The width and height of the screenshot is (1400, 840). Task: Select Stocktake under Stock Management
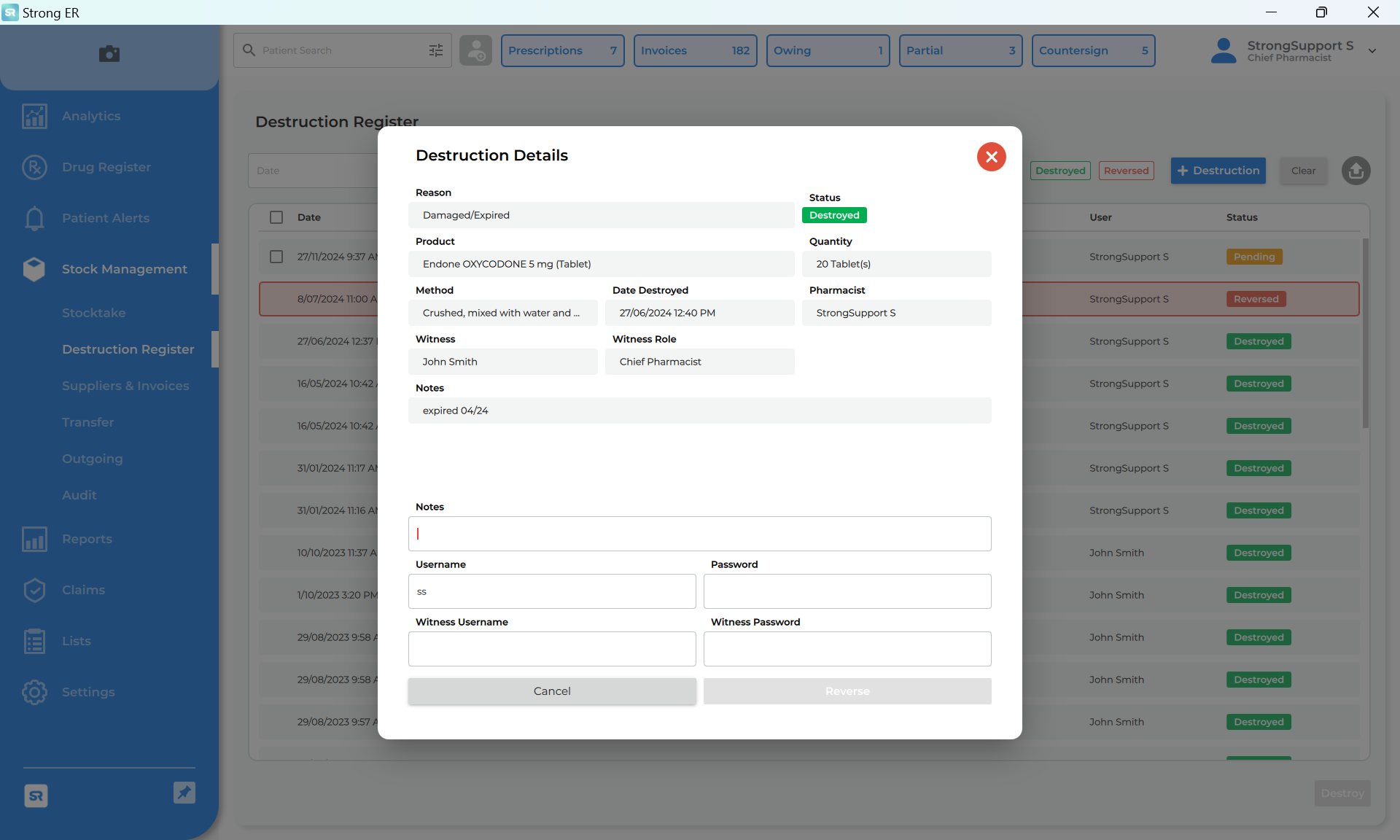point(93,313)
